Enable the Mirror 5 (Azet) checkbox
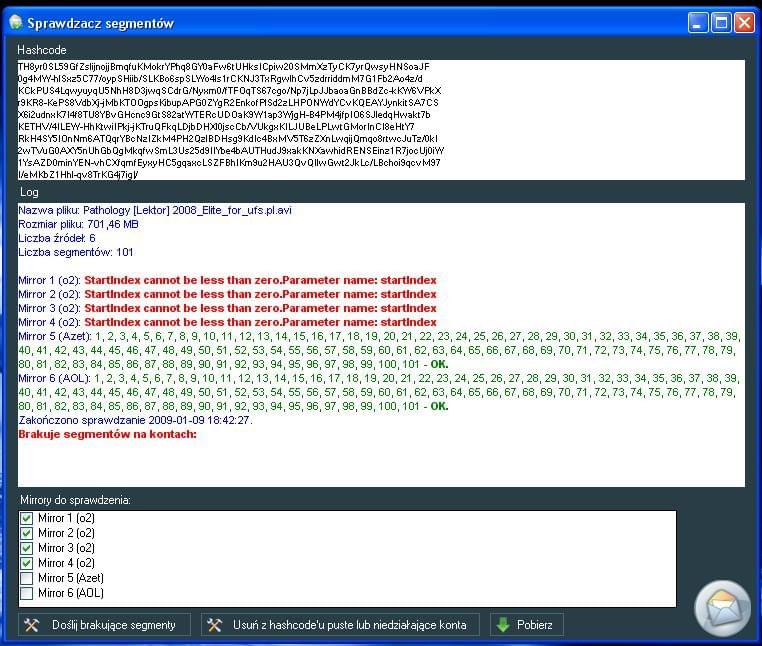The width and height of the screenshot is (762, 646). [27, 578]
